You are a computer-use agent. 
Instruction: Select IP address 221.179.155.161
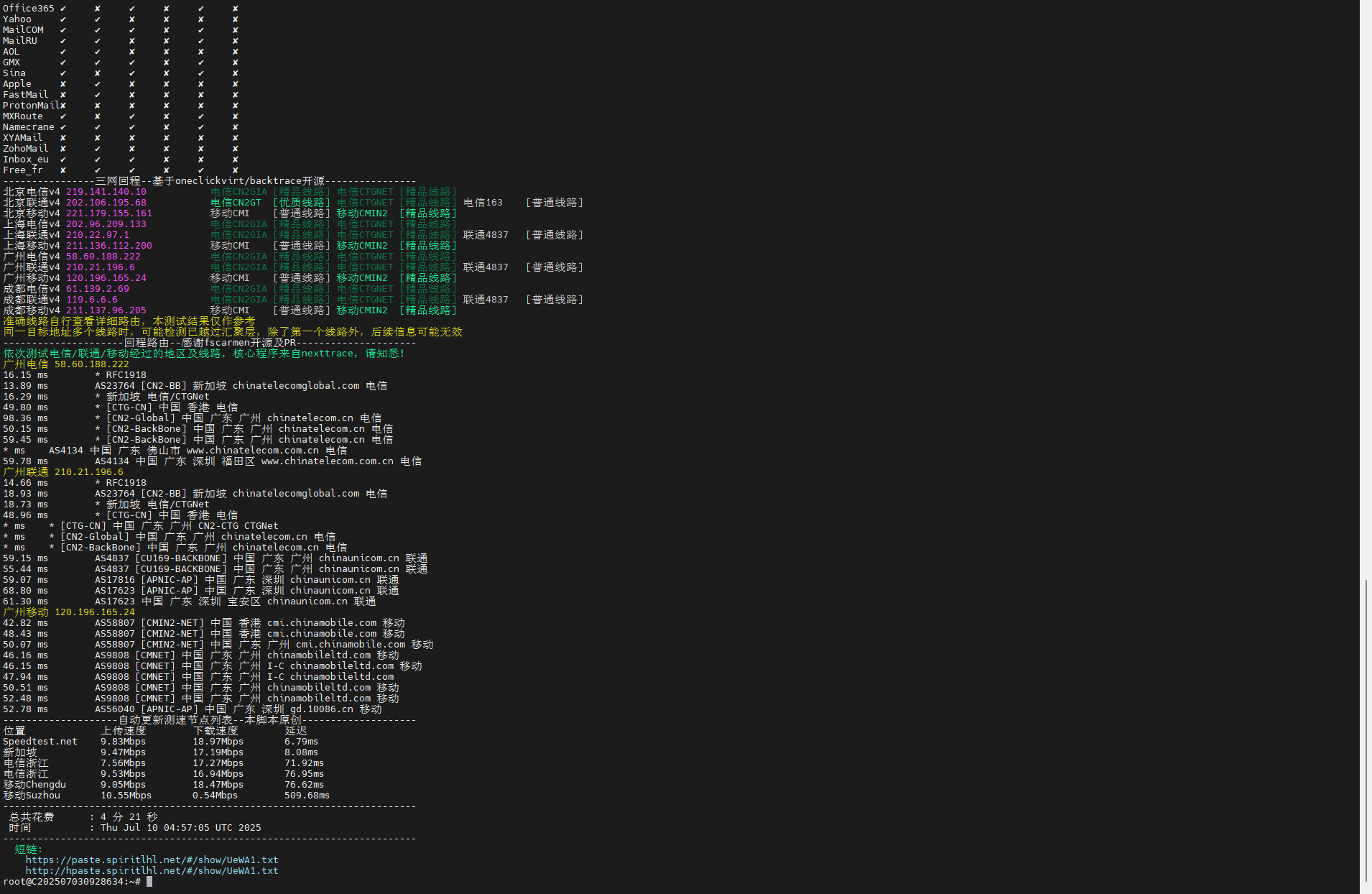click(x=109, y=213)
